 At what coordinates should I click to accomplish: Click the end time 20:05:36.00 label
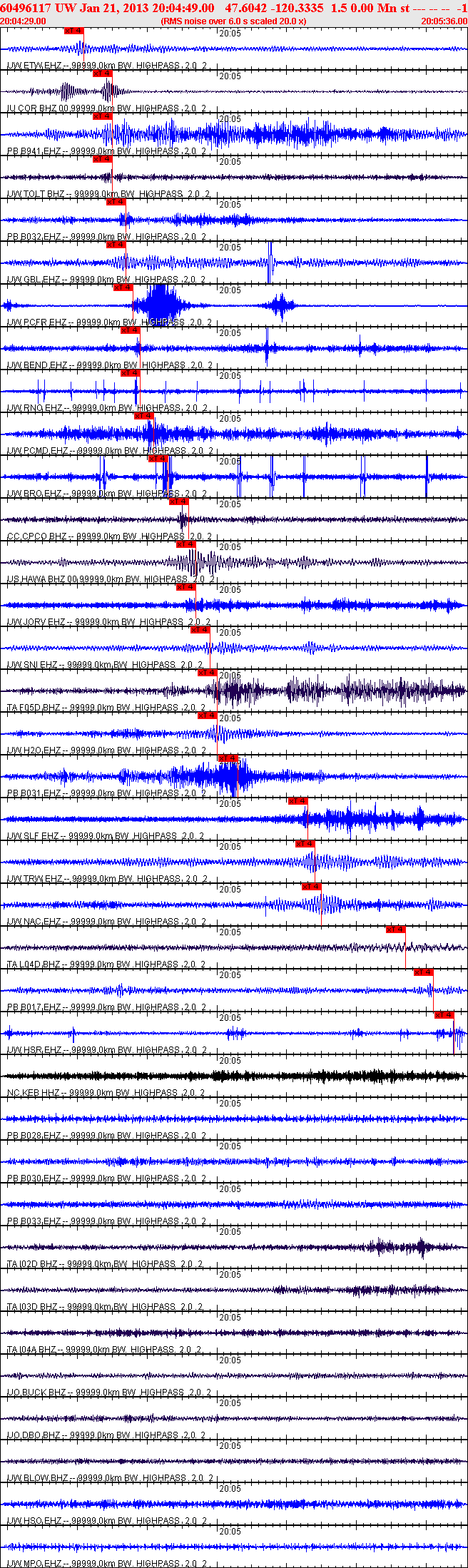coord(444,21)
